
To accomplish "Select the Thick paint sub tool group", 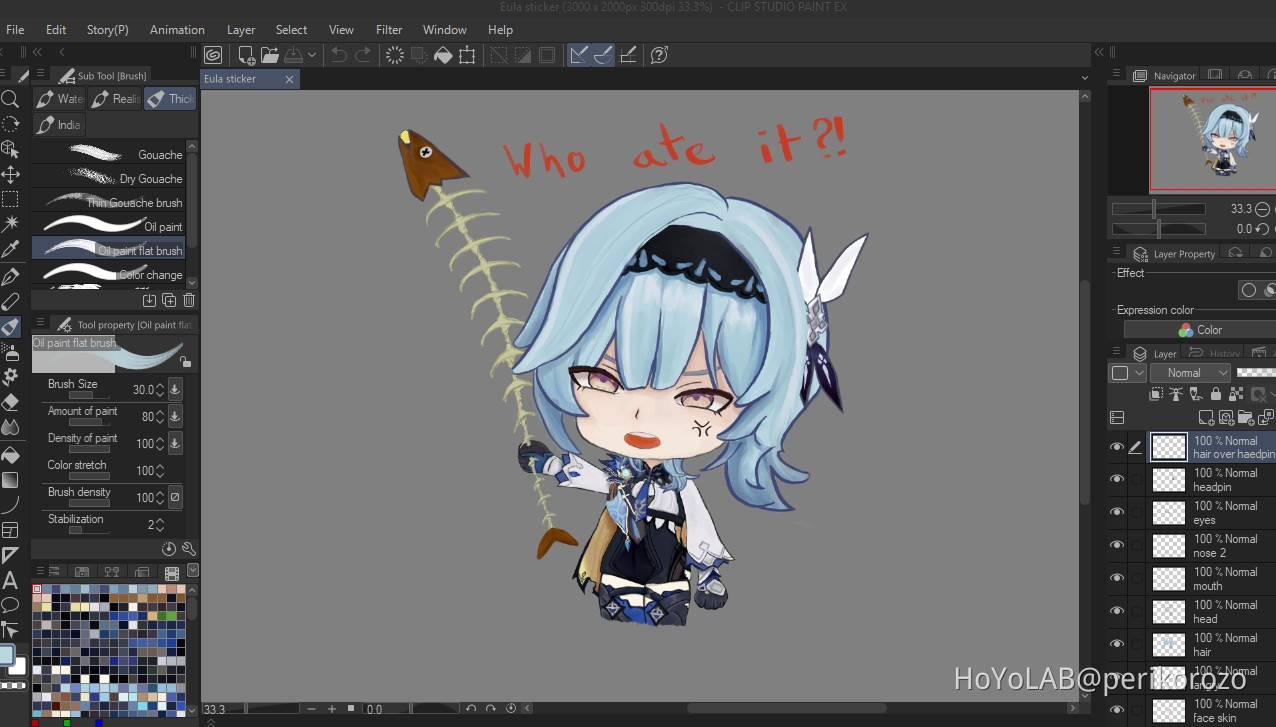I will click(x=170, y=98).
